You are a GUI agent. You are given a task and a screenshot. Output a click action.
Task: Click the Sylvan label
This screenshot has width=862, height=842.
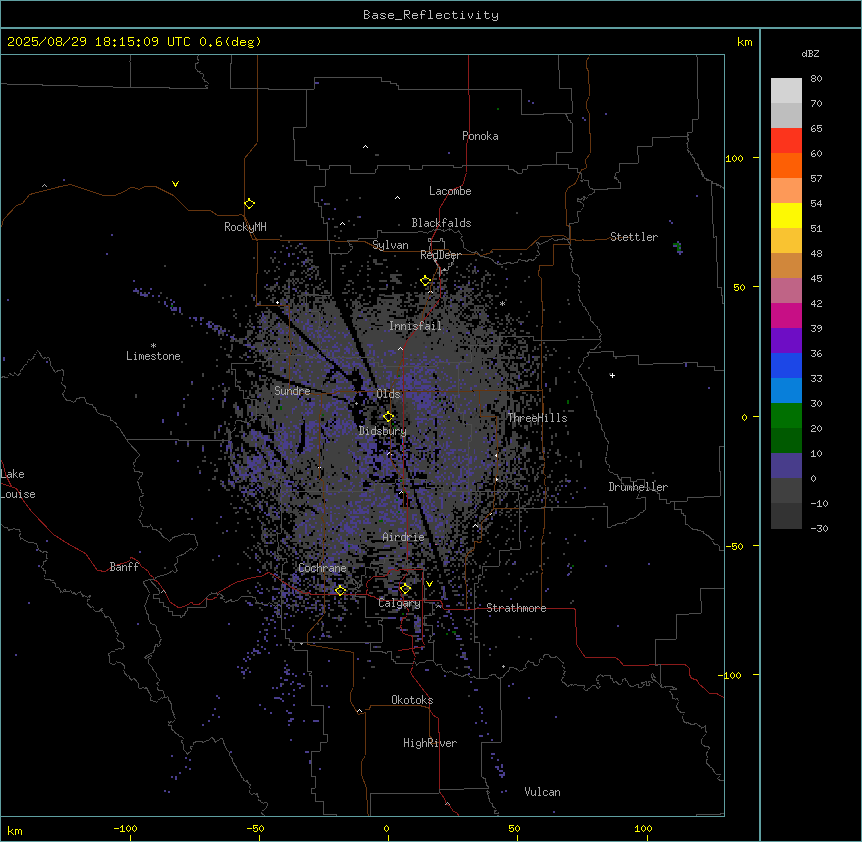pyautogui.click(x=390, y=245)
